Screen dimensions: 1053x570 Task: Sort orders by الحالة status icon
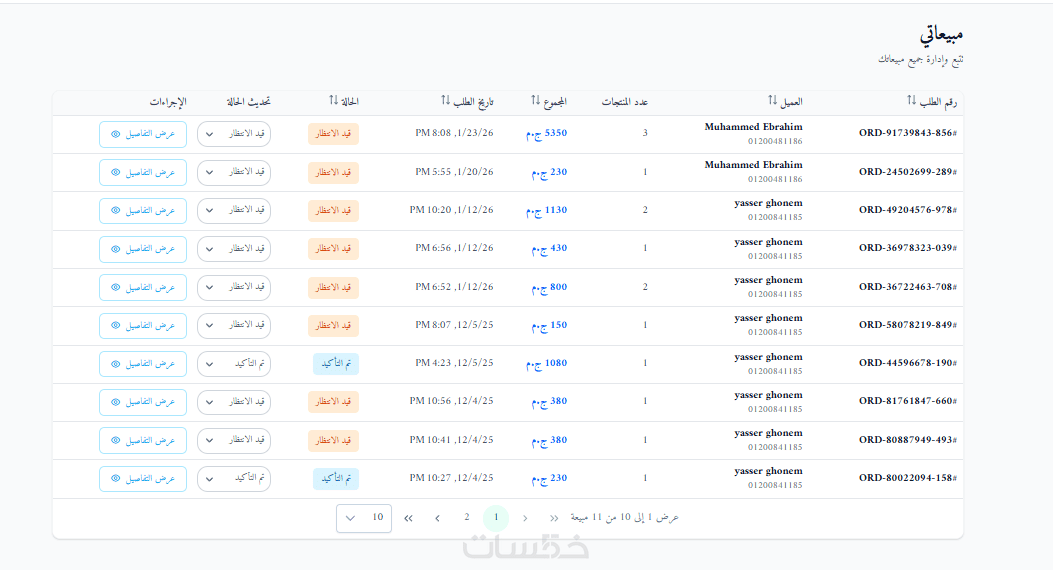334,101
